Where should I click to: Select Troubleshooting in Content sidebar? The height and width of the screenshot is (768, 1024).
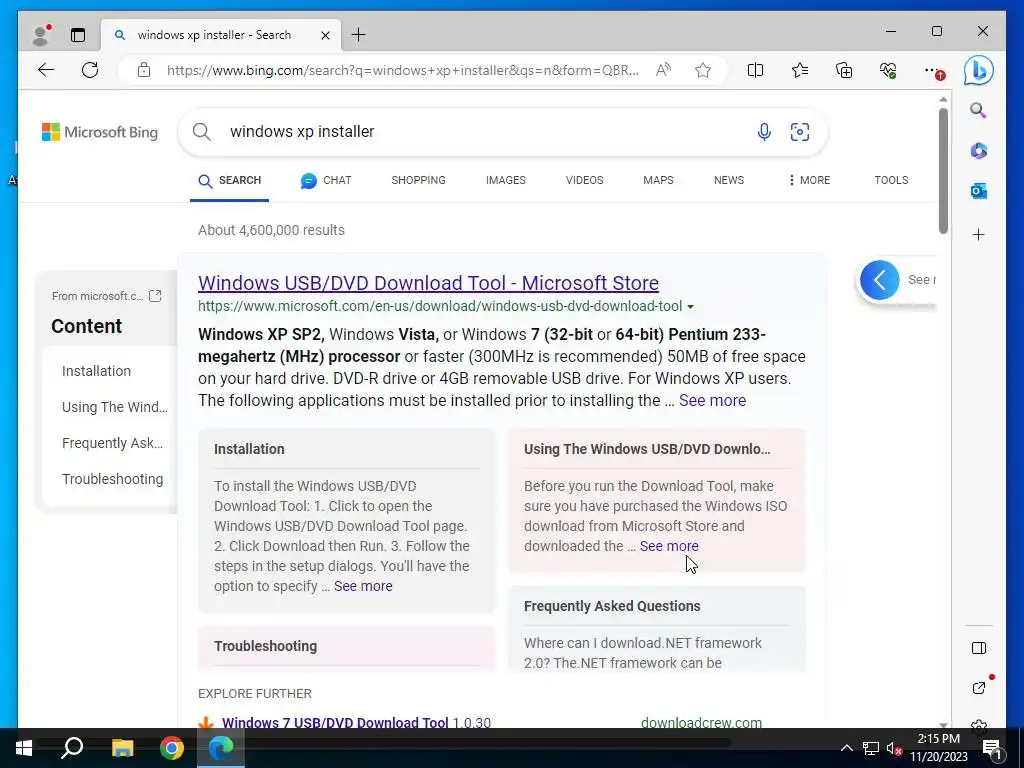pos(112,479)
